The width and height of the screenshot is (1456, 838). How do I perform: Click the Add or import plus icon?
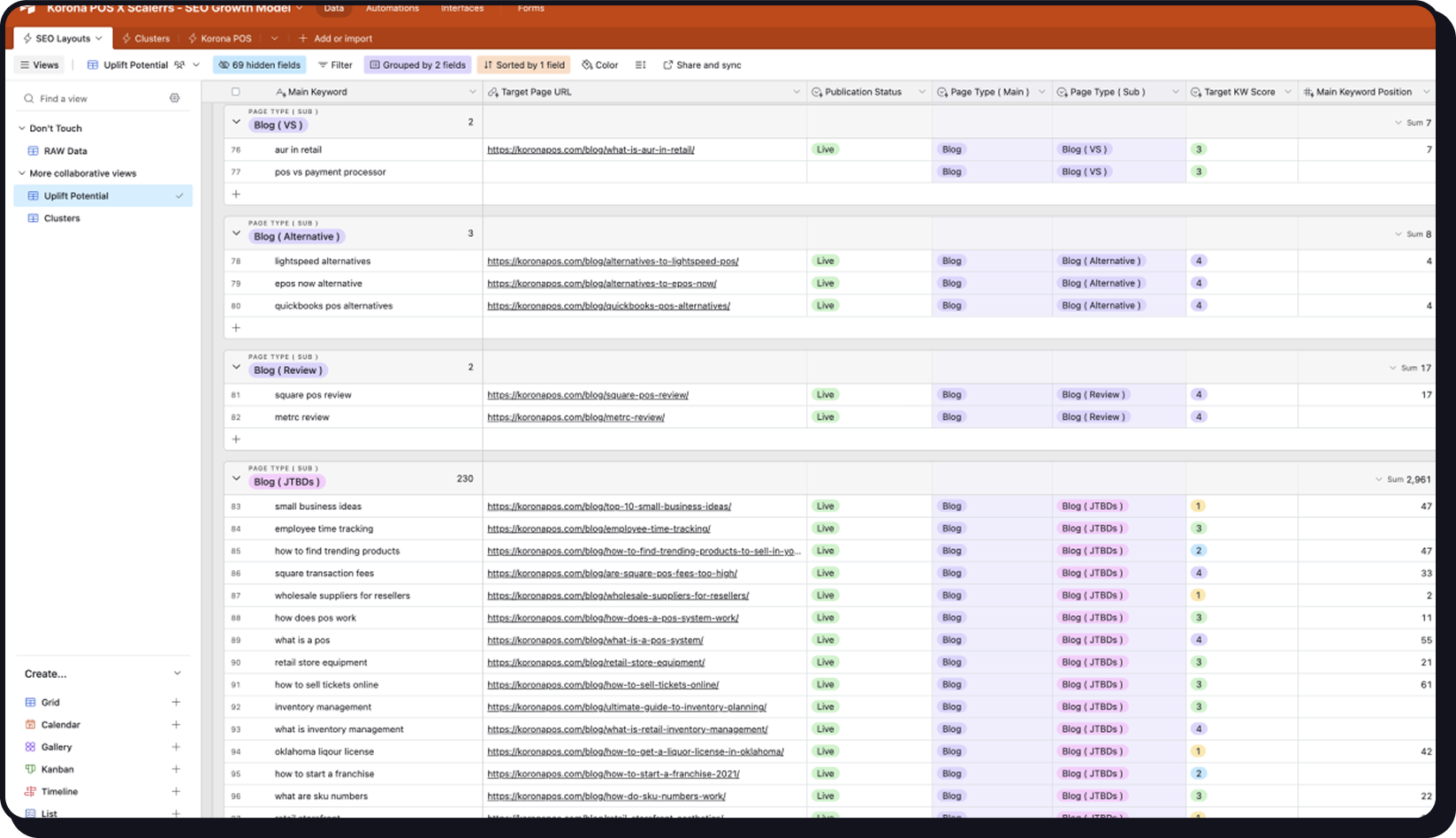click(x=302, y=38)
